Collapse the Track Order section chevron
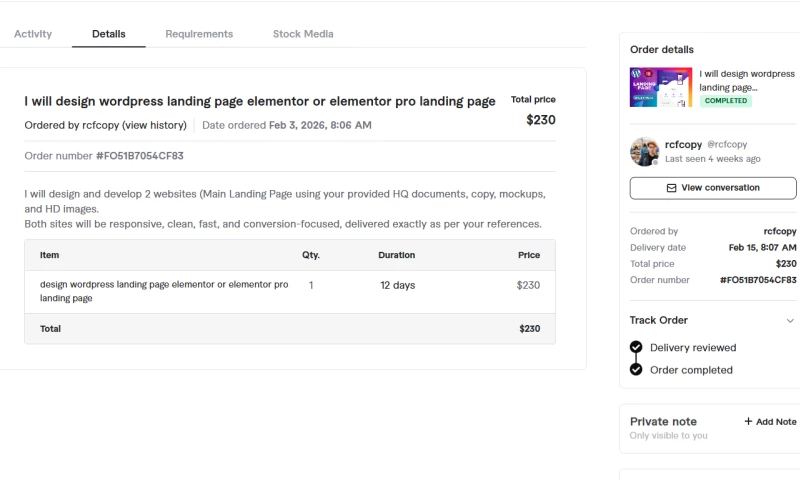Viewport: 800px width, 480px height. coord(790,320)
